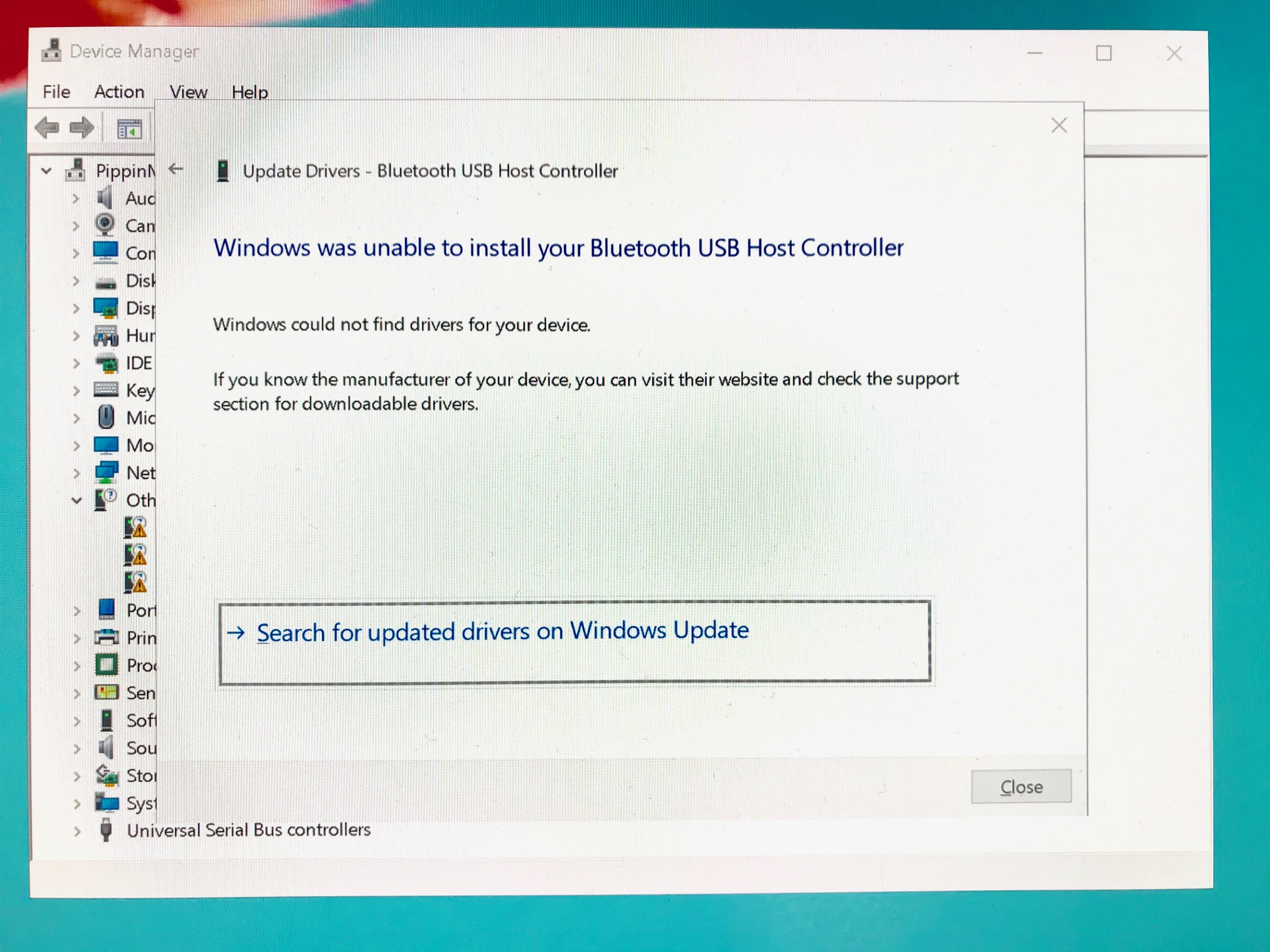Expand the Disk drives category
Image resolution: width=1270 pixels, height=952 pixels.
click(77, 281)
